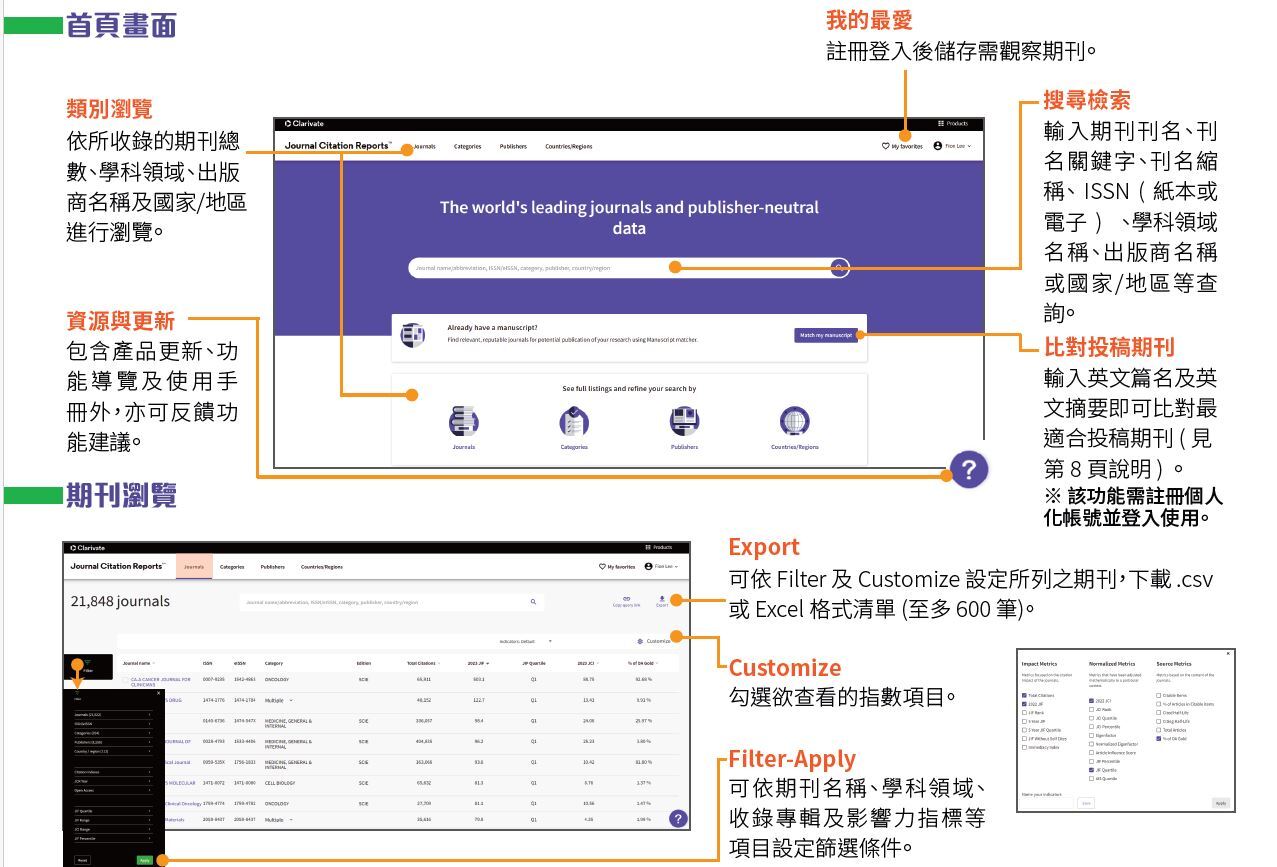Check the Total Citations checkbox
This screenshot has width=1277, height=867.
click(x=1024, y=694)
